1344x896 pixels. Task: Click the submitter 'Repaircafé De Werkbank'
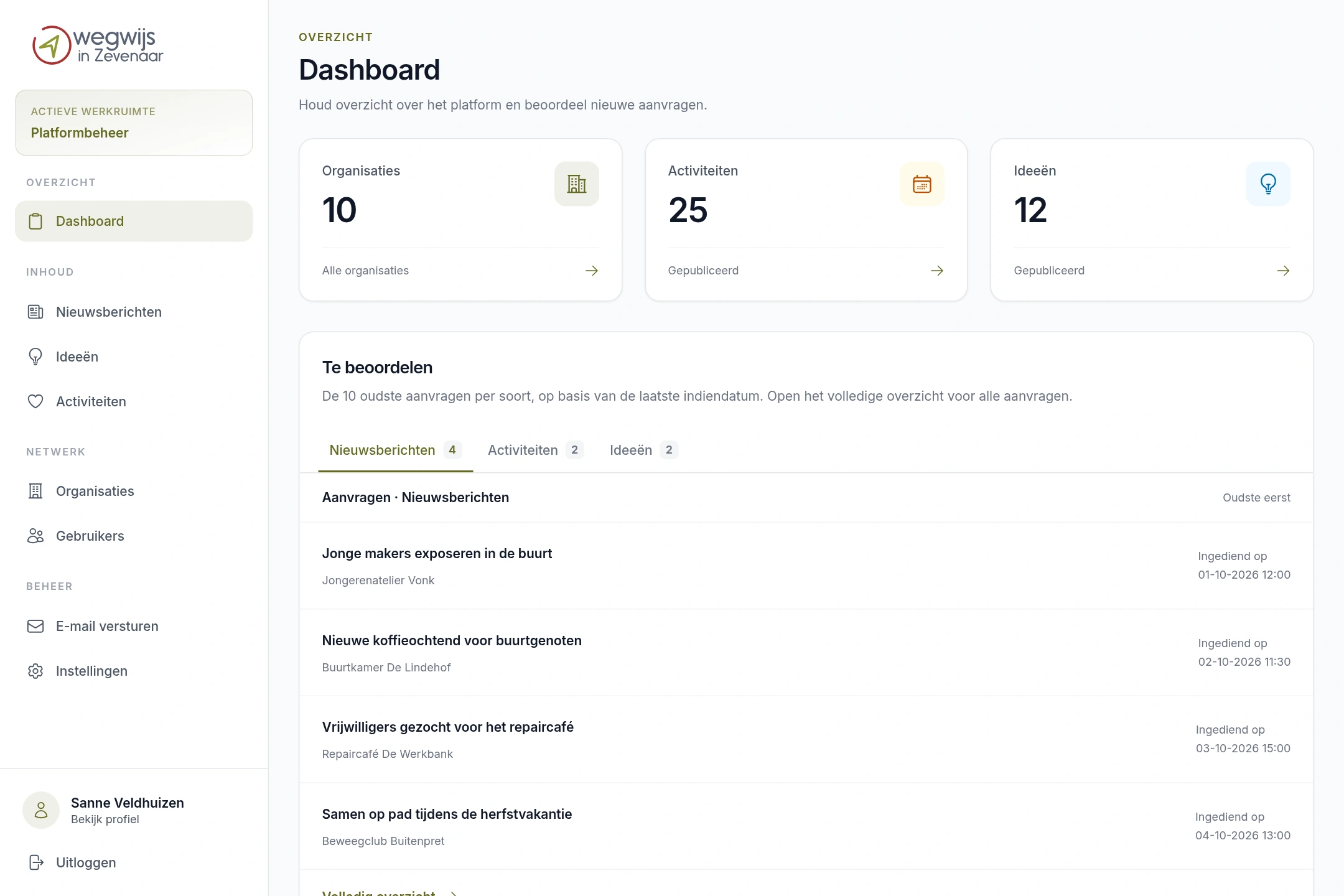(387, 754)
